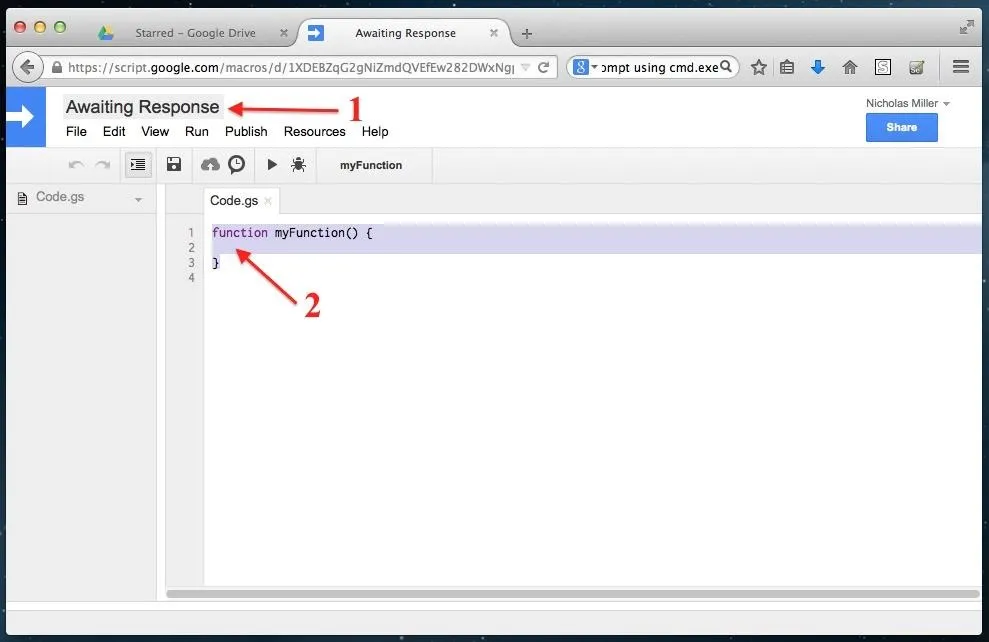Click the S extension icon in browser toolbar

point(883,67)
